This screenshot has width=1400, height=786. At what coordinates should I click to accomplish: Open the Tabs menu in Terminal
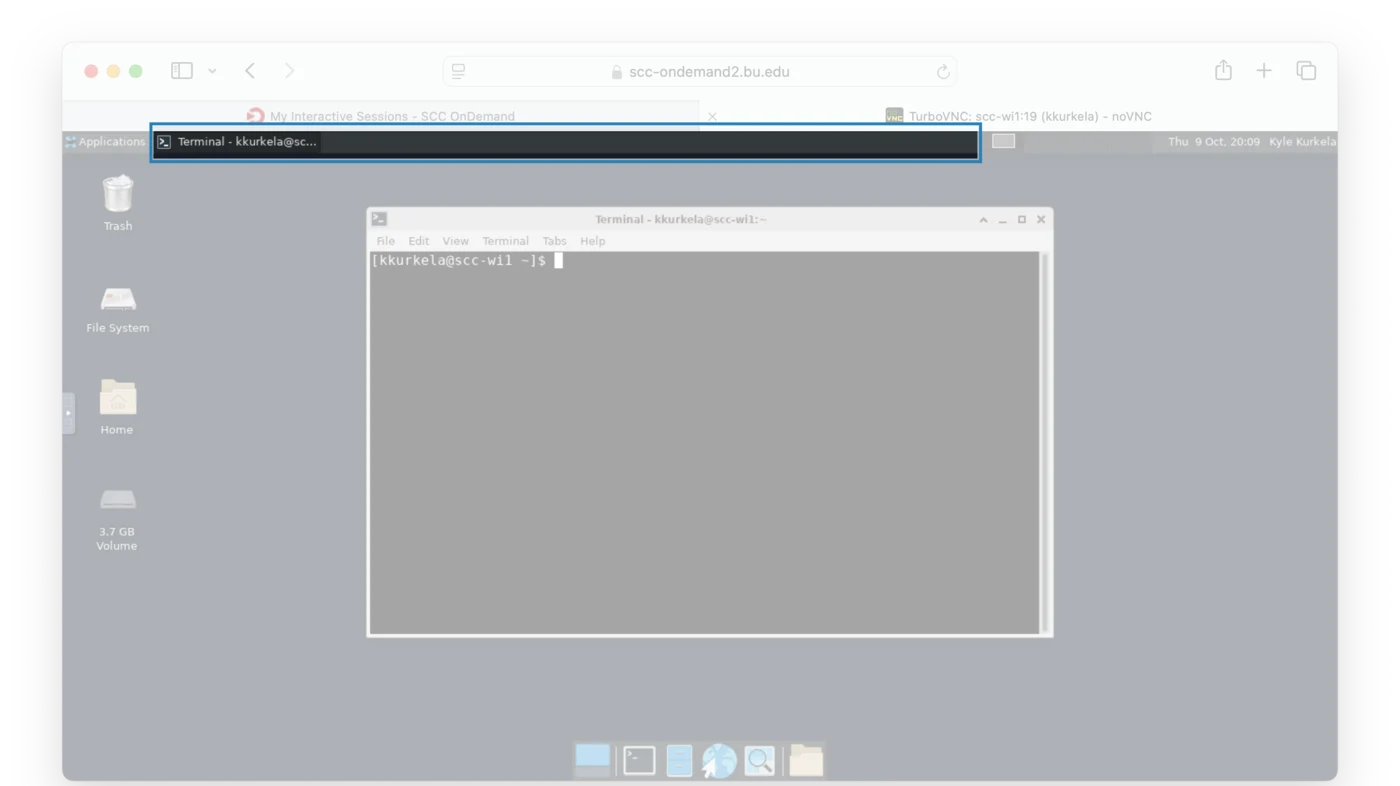(x=554, y=241)
